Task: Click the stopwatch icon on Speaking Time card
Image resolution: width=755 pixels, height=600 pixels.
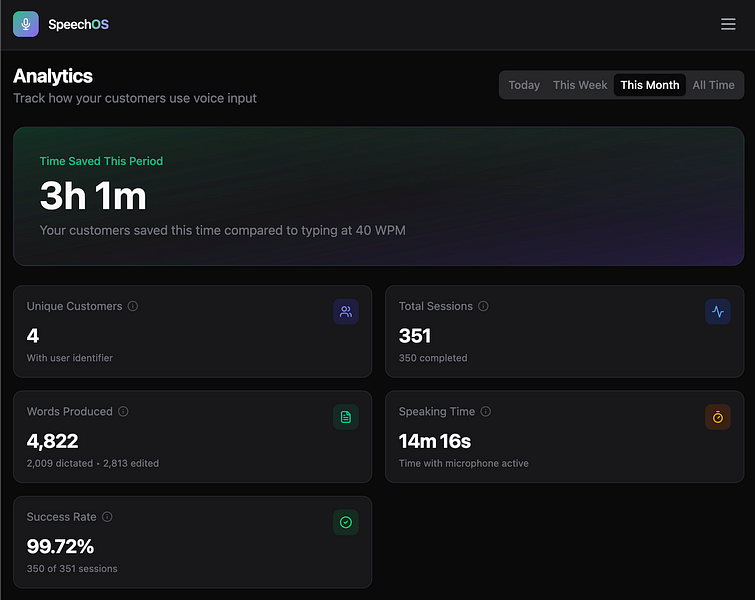Action: pos(718,417)
